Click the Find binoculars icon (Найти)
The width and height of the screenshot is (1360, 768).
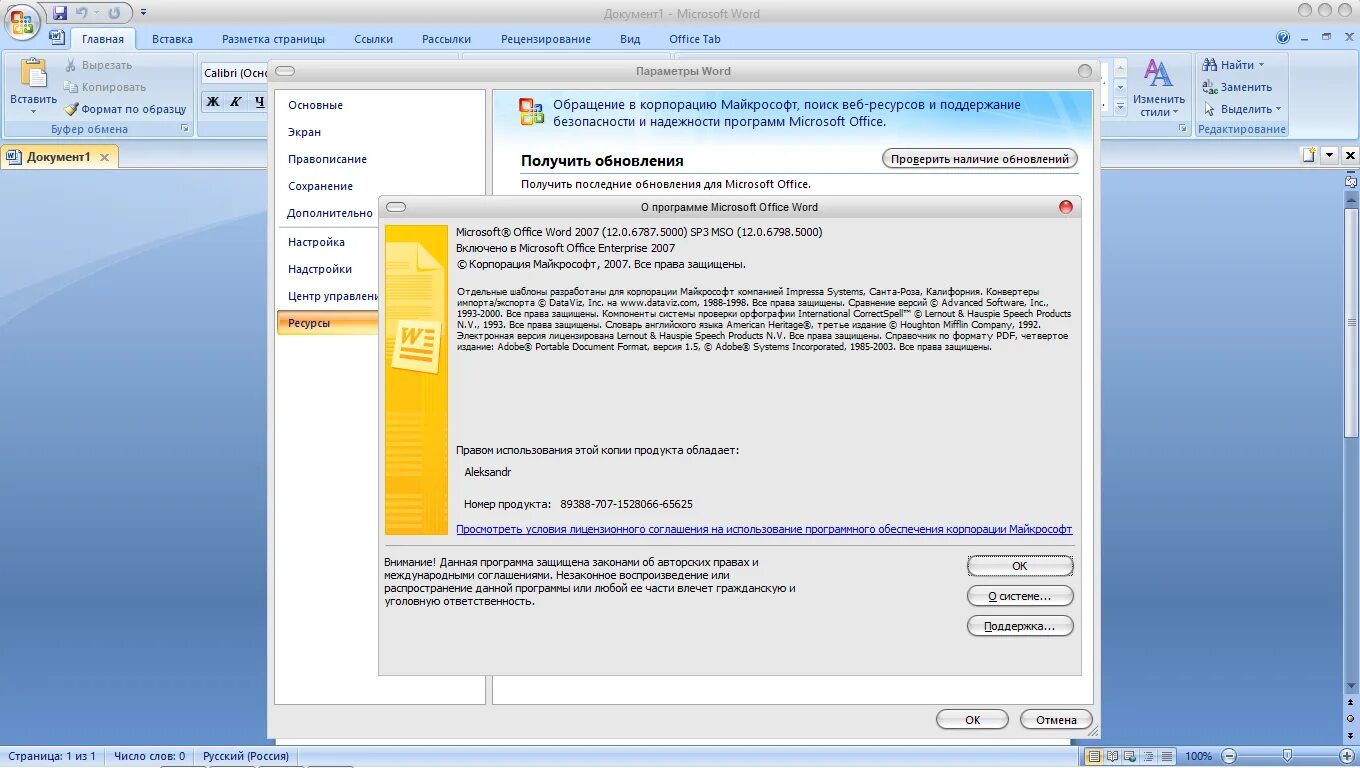point(1209,65)
